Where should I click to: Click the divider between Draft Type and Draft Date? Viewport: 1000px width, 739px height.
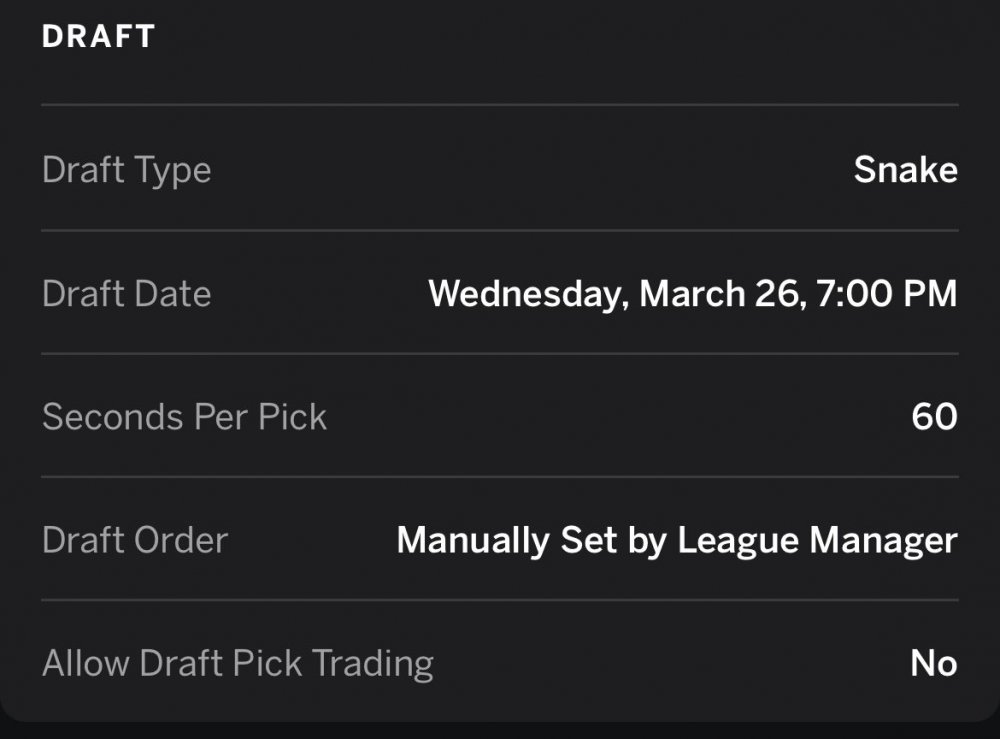(x=500, y=230)
